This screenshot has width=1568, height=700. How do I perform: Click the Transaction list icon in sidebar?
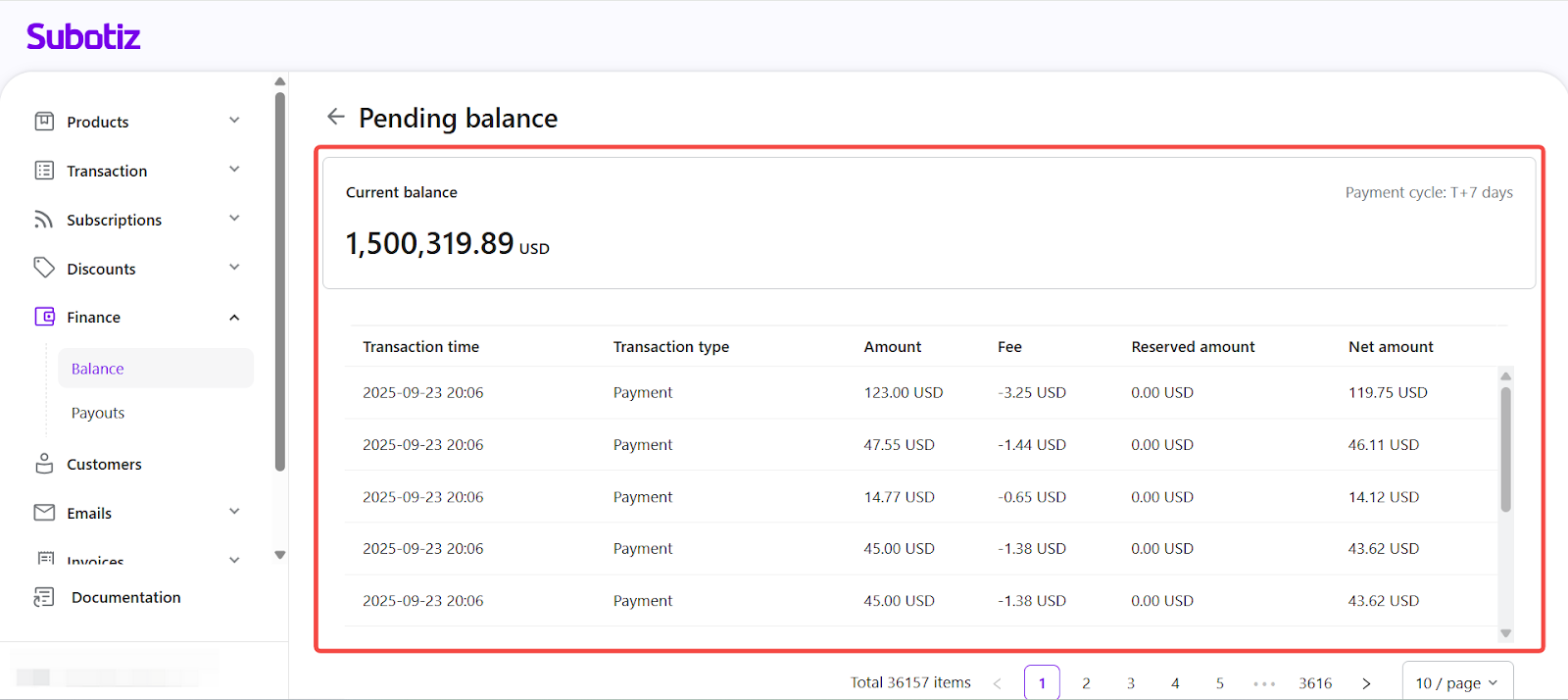(x=44, y=171)
